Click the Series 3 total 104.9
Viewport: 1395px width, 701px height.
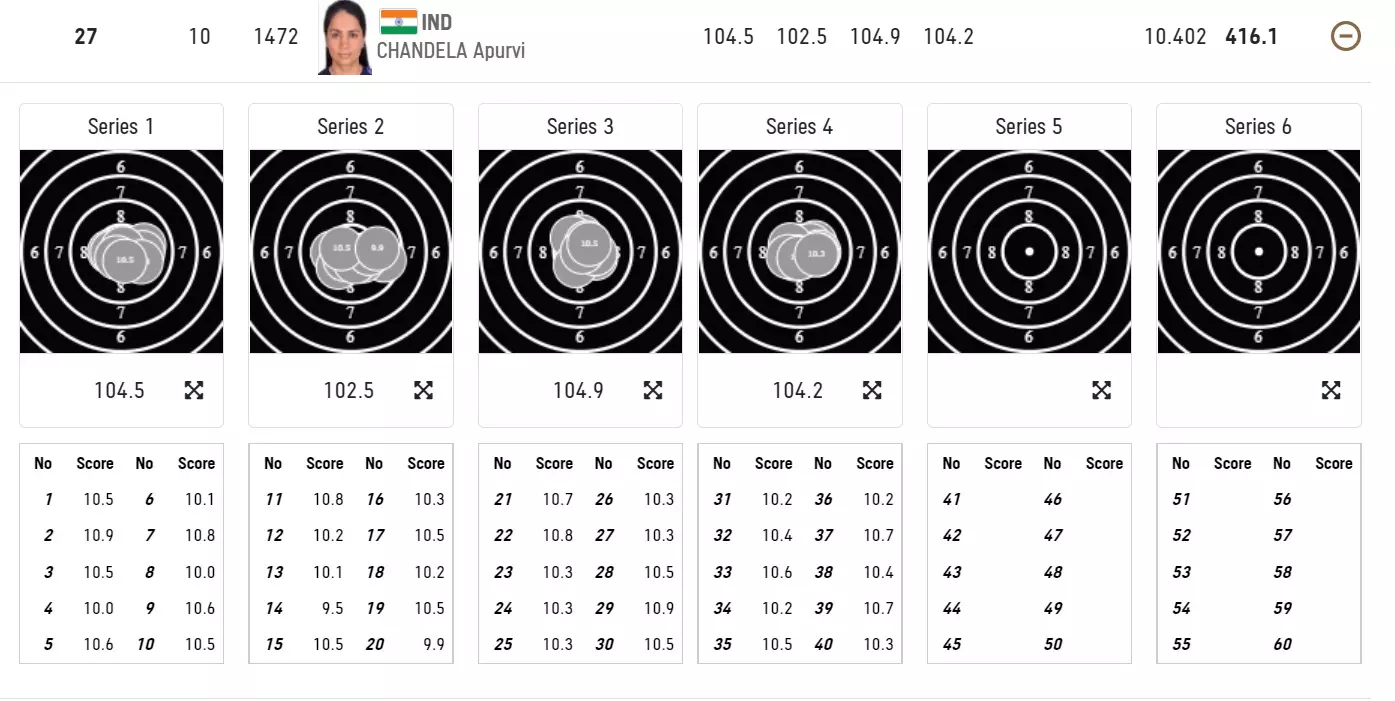click(578, 390)
